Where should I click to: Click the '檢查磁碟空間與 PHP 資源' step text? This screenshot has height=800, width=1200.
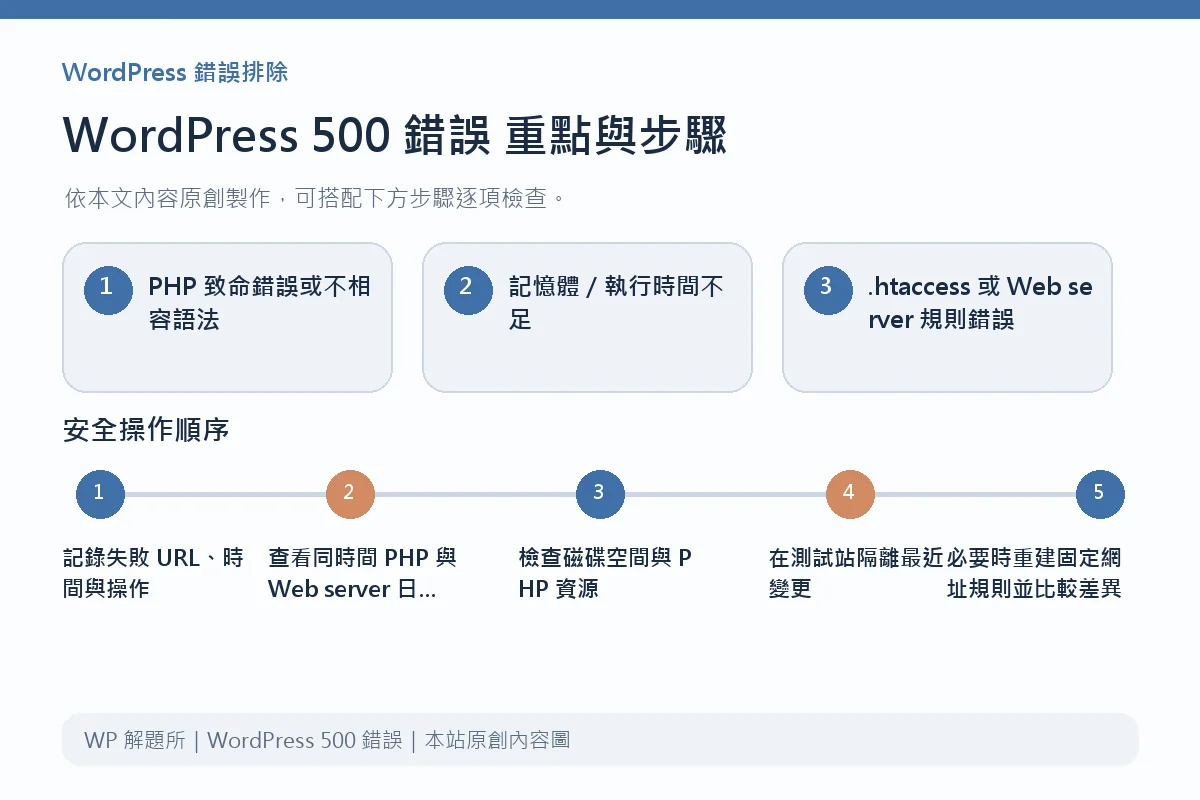605,573
